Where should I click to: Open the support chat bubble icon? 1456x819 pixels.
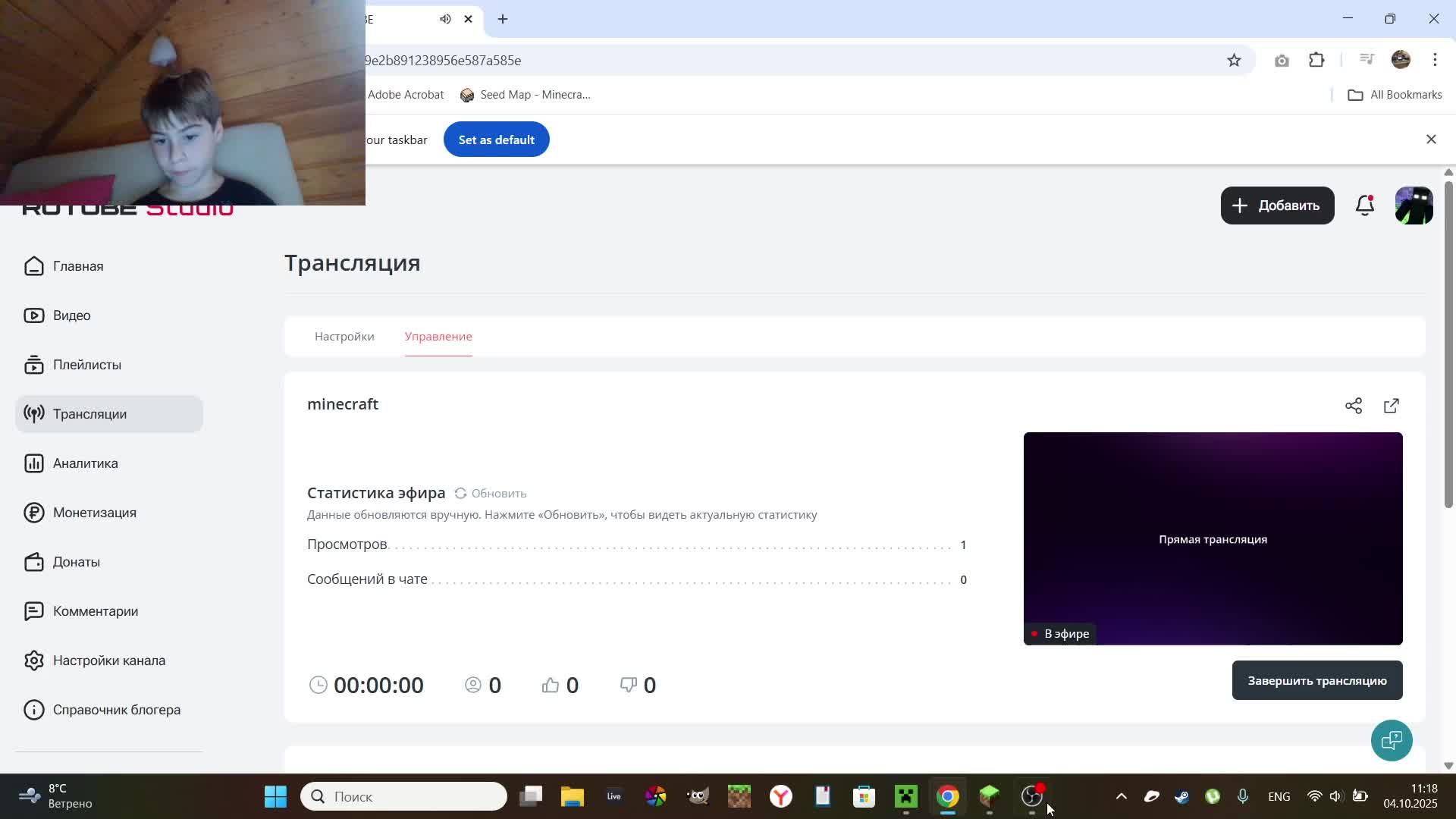pos(1392,740)
